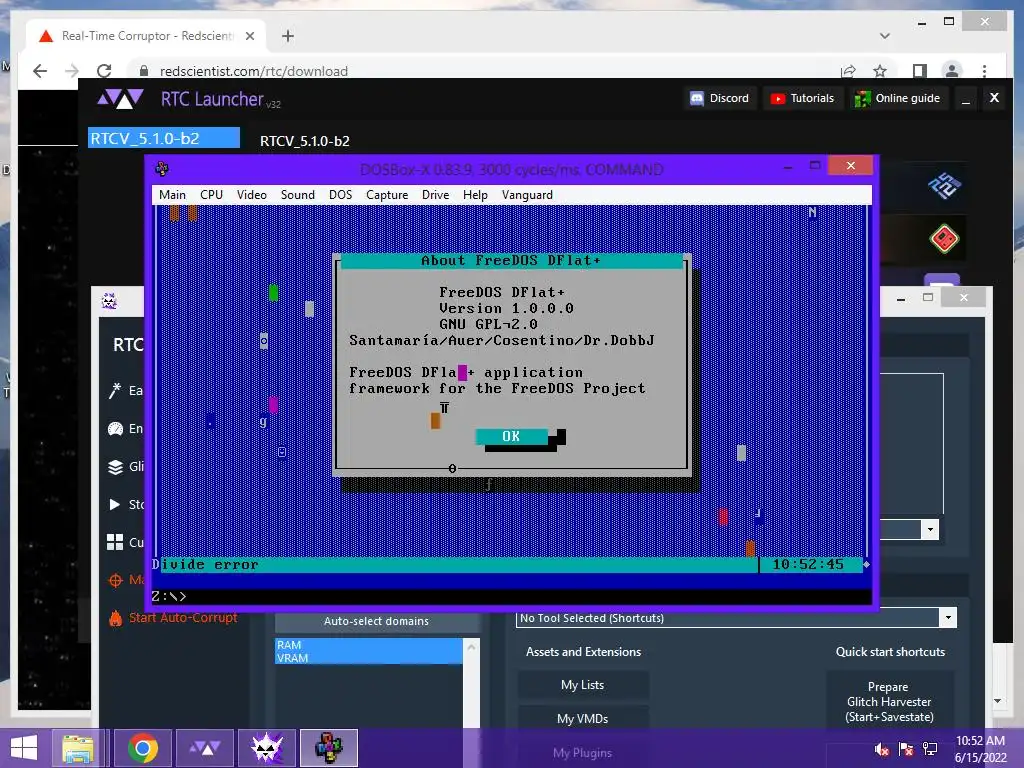Viewport: 1024px width, 768px height.
Task: Click the share page icon in Chrome
Action: (x=848, y=71)
